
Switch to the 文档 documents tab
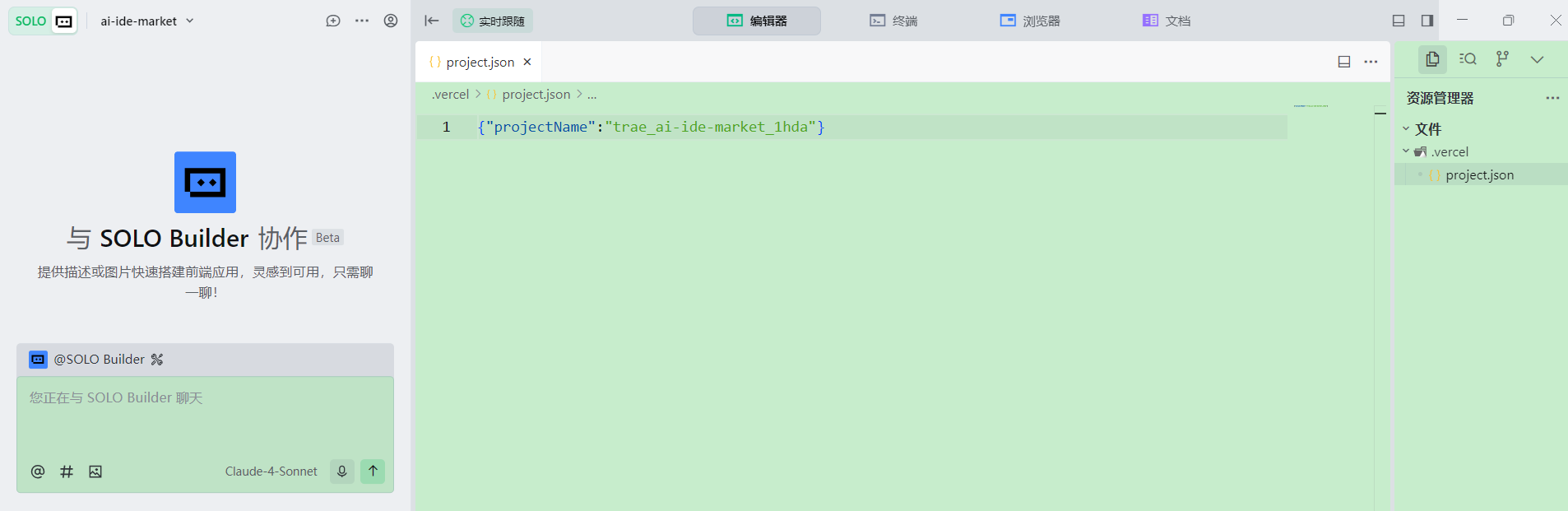[1167, 21]
